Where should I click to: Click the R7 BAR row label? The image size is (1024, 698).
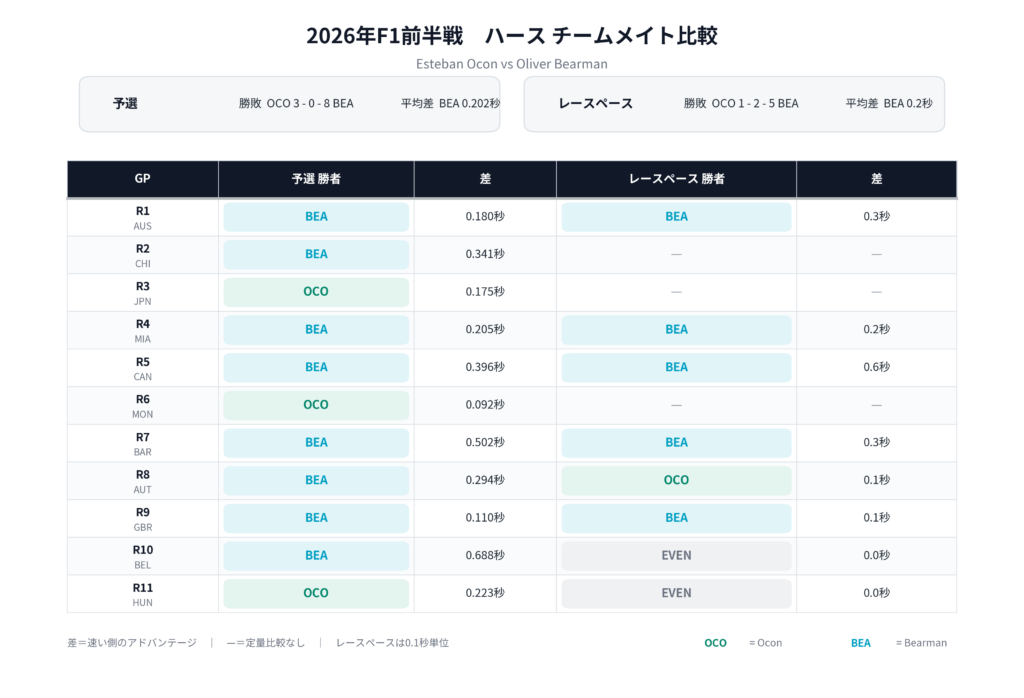[x=142, y=444]
